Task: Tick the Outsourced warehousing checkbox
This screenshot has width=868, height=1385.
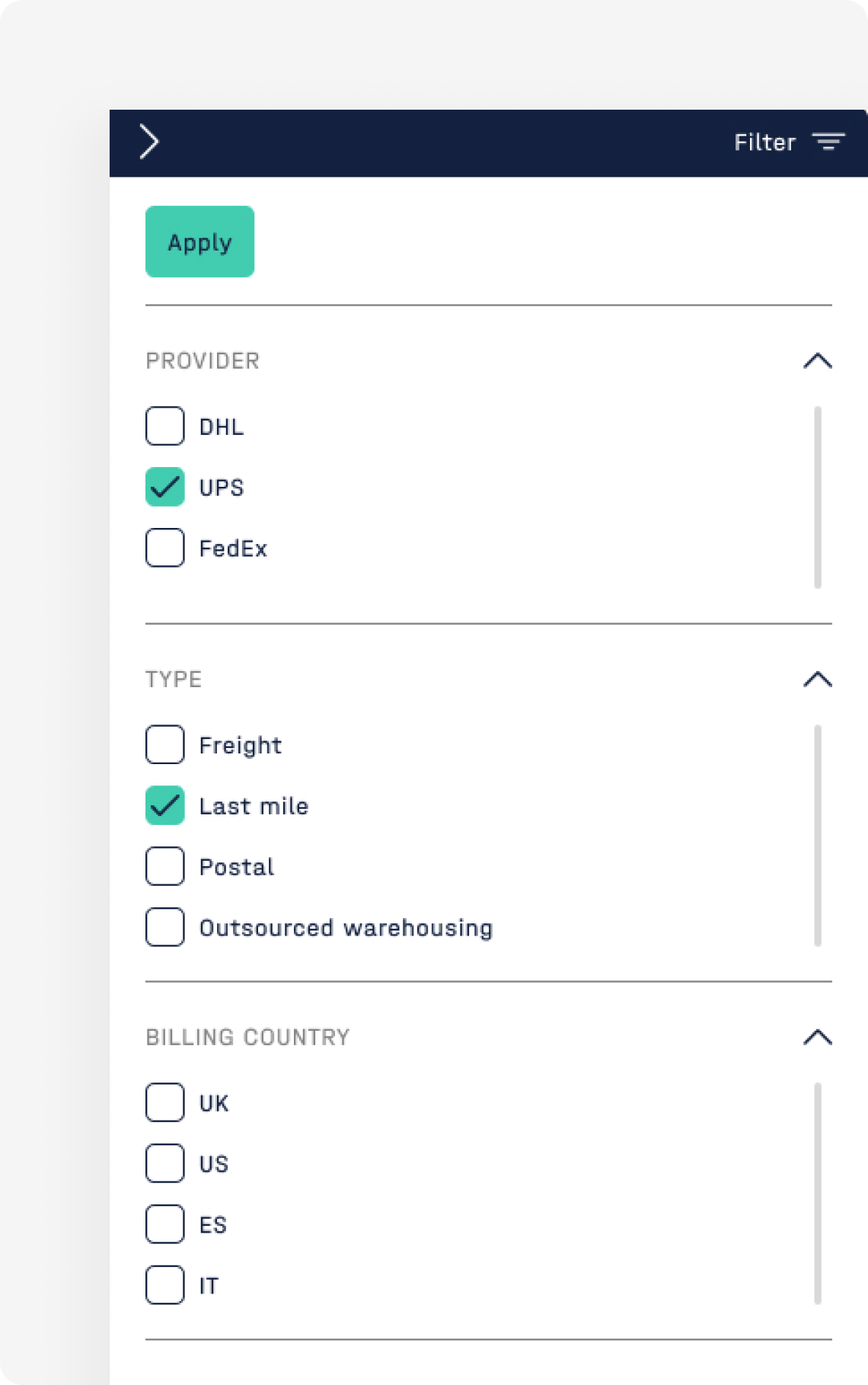Action: pyautogui.click(x=165, y=927)
